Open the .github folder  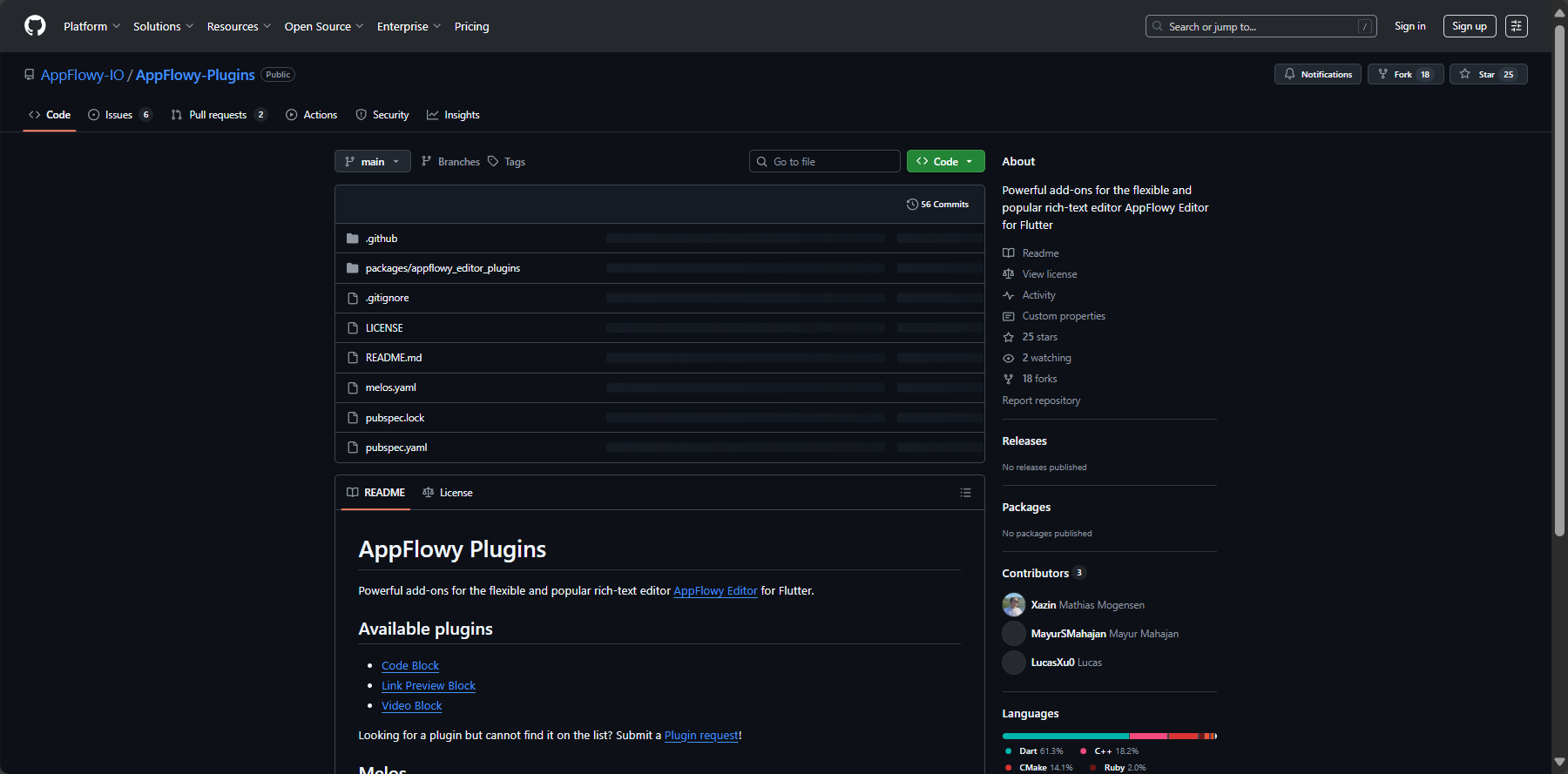pyautogui.click(x=382, y=239)
